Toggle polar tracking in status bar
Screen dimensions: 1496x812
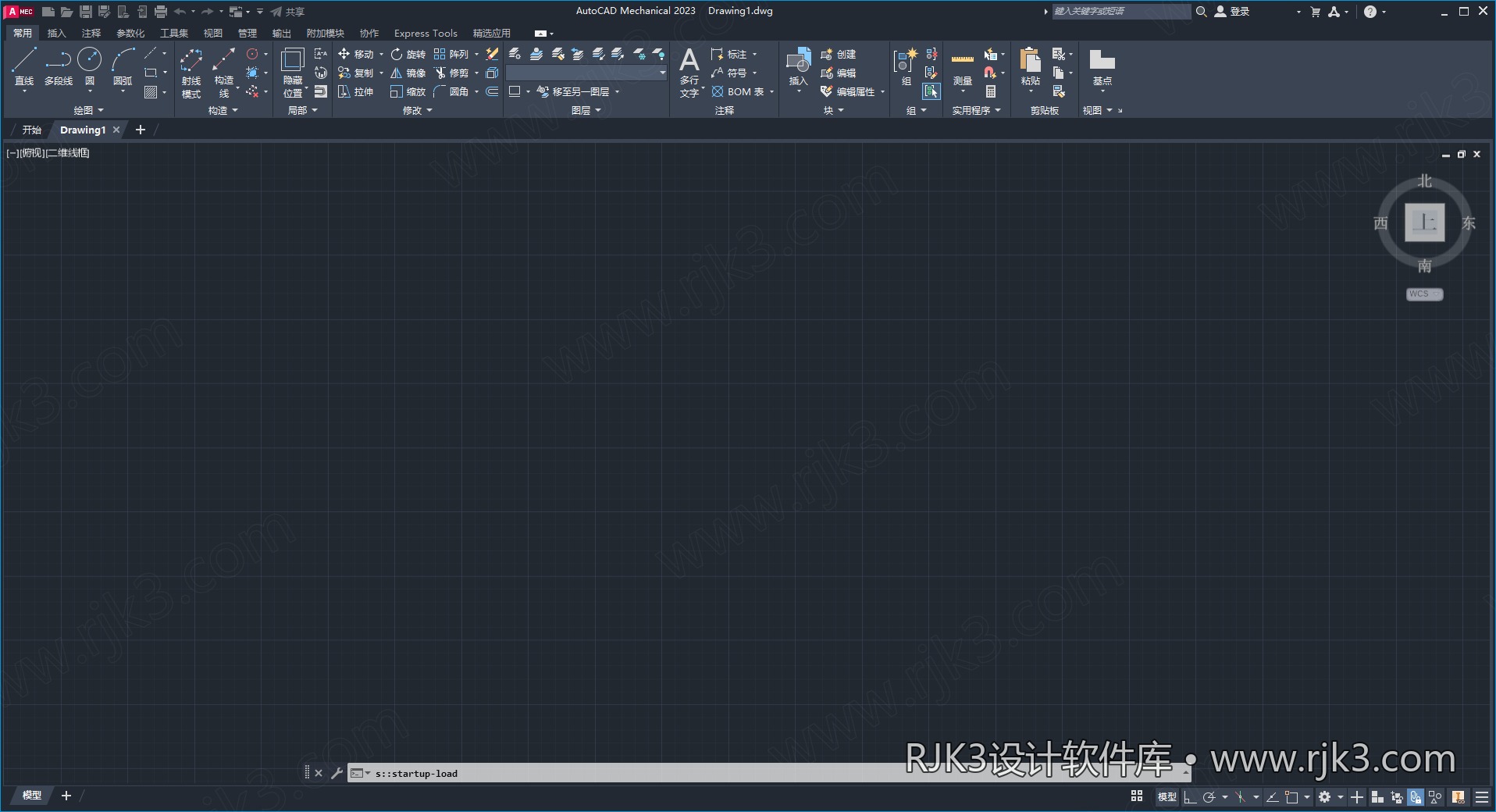[x=1209, y=797]
